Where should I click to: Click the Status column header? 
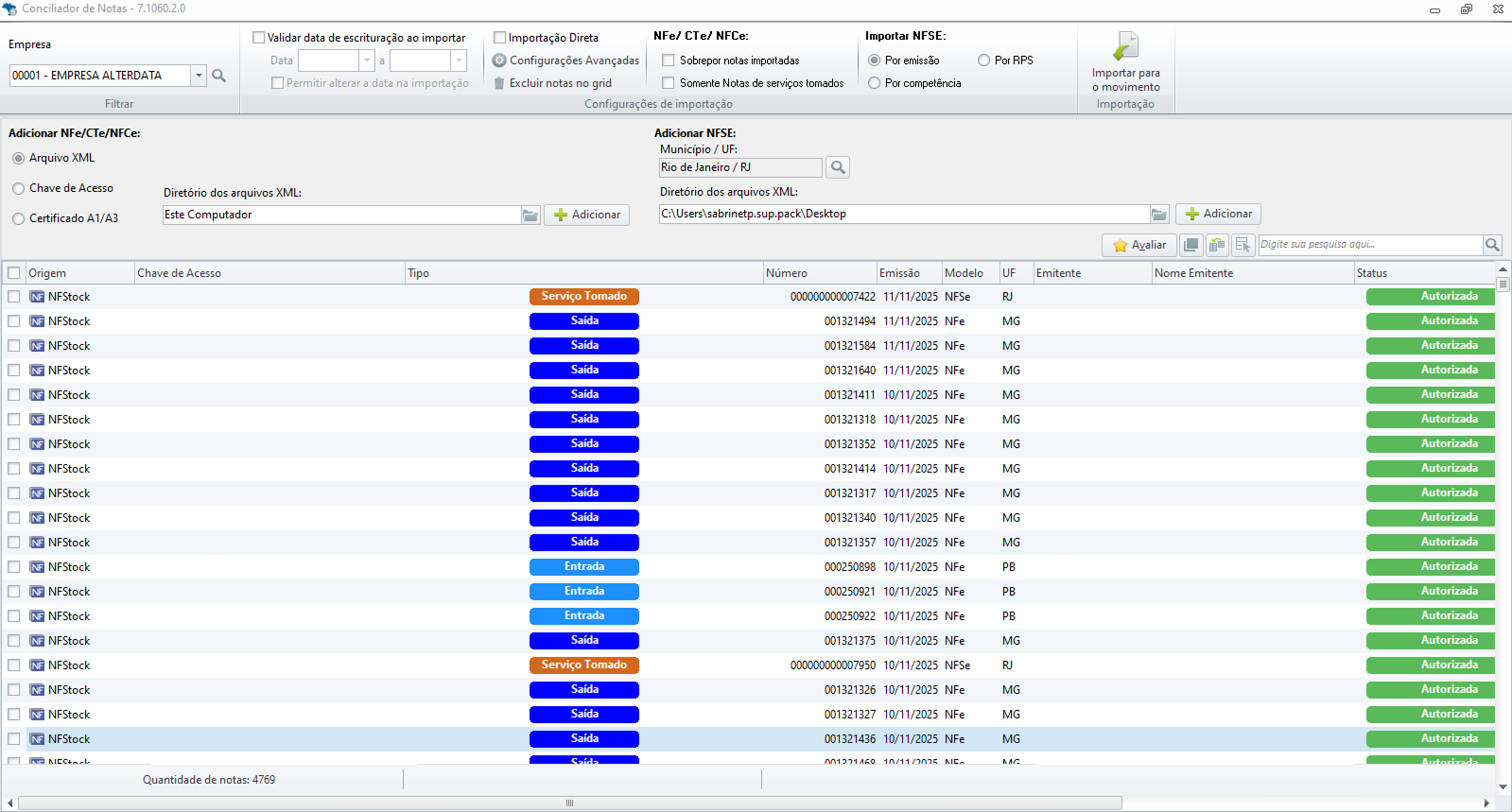[x=1371, y=273]
